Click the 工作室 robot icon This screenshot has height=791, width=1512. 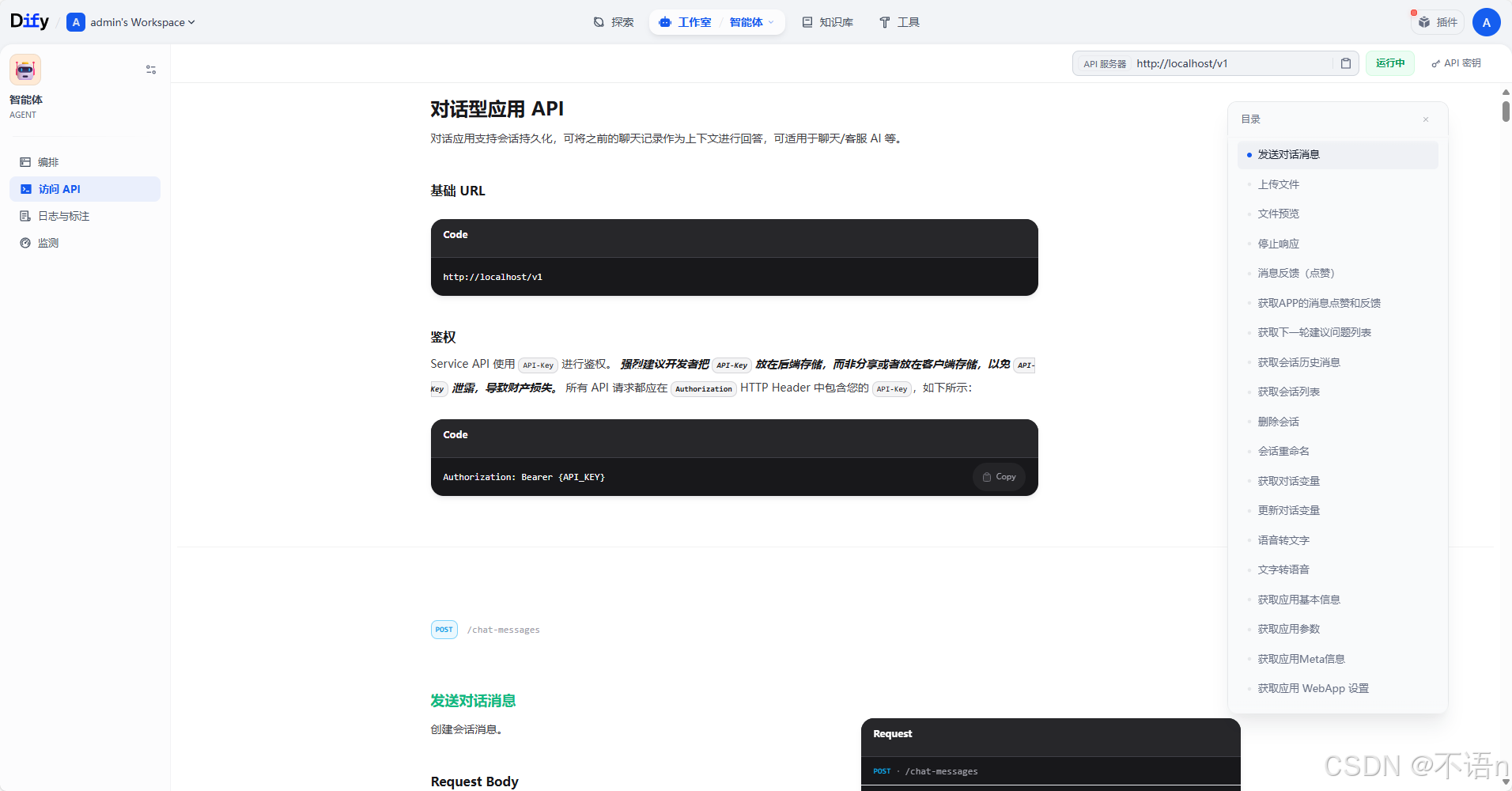pos(665,22)
